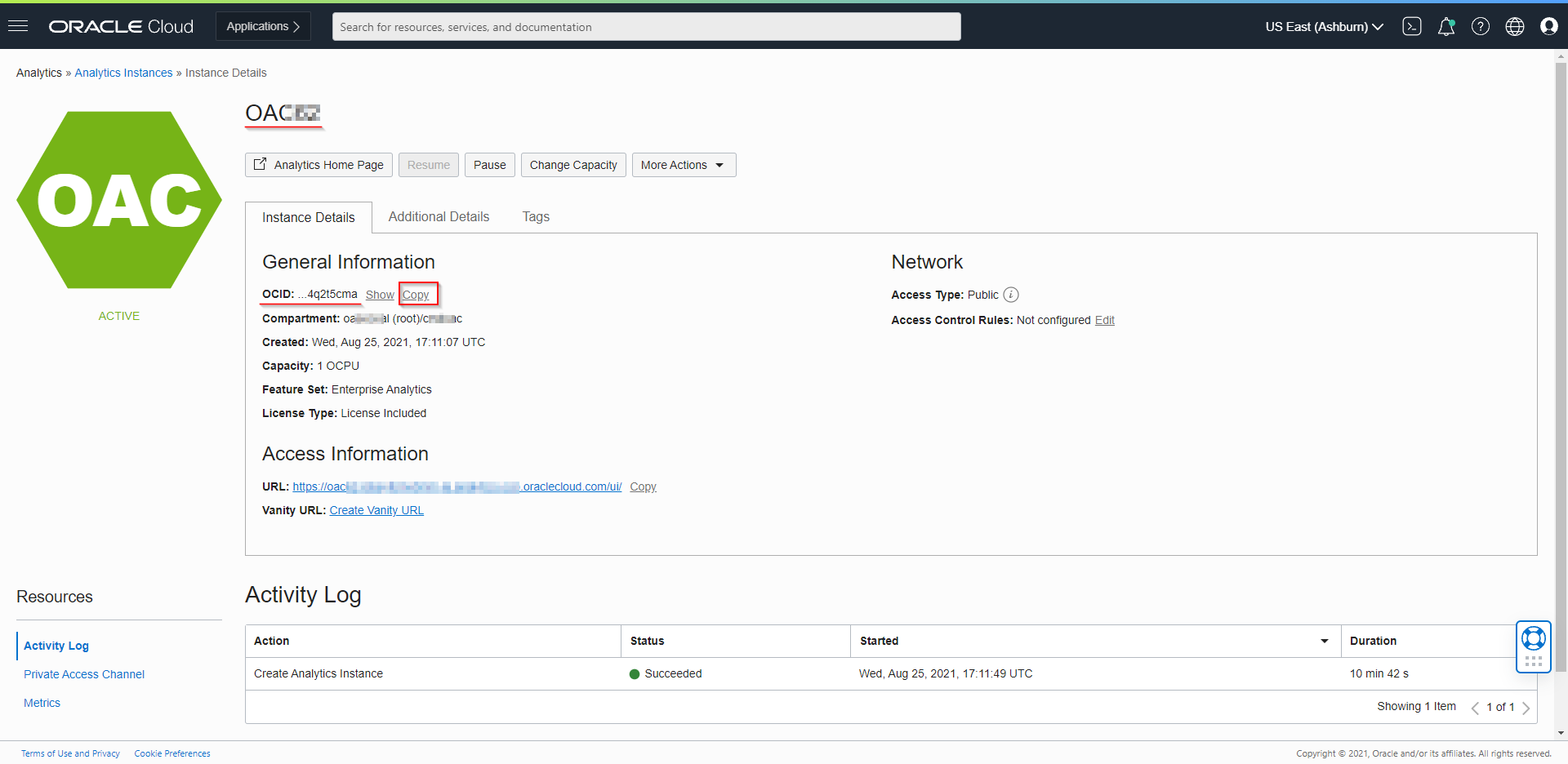
Task: Click the Access Type info icon
Action: pyautogui.click(x=1011, y=295)
